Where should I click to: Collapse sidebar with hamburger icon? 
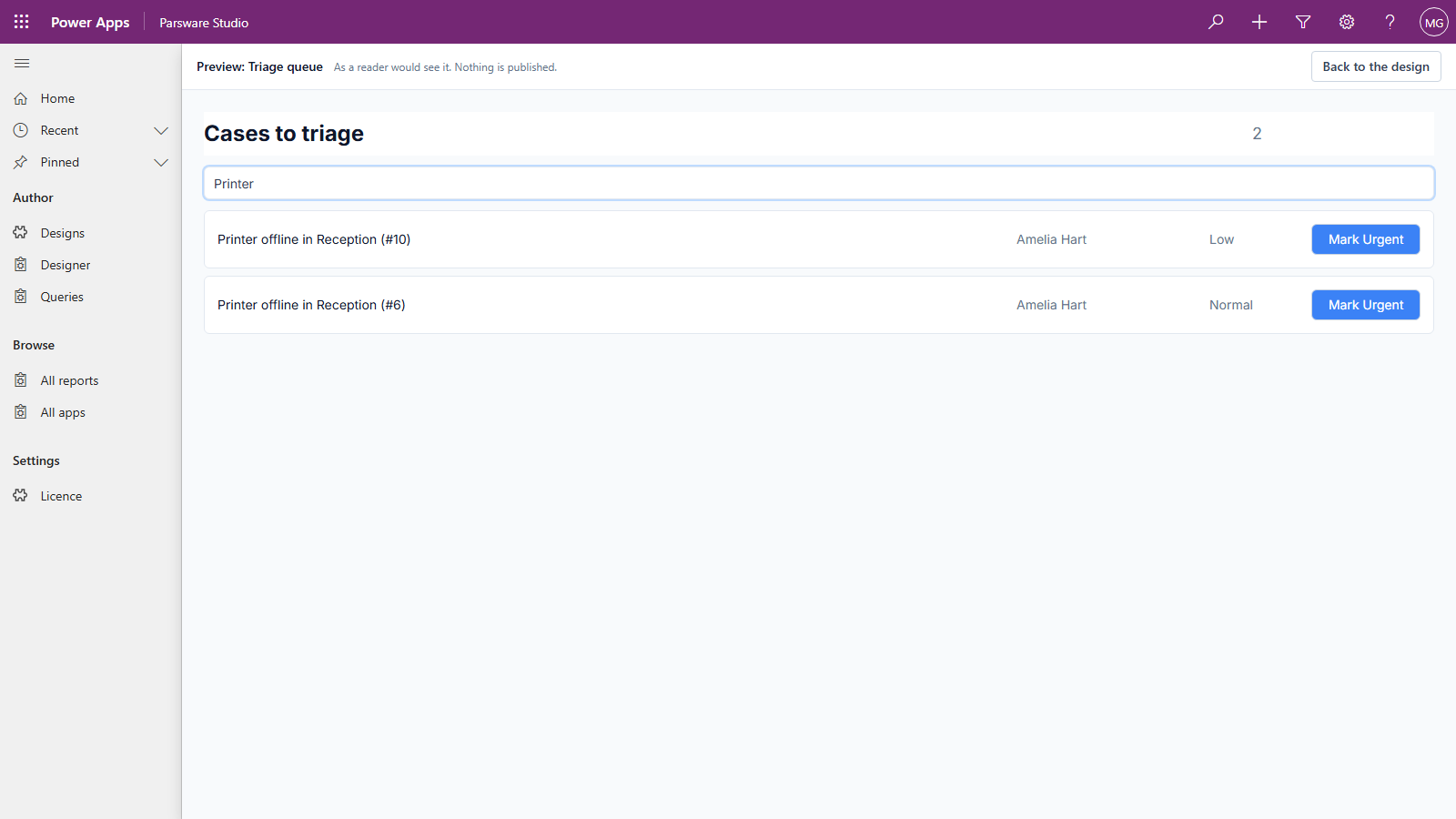22,63
